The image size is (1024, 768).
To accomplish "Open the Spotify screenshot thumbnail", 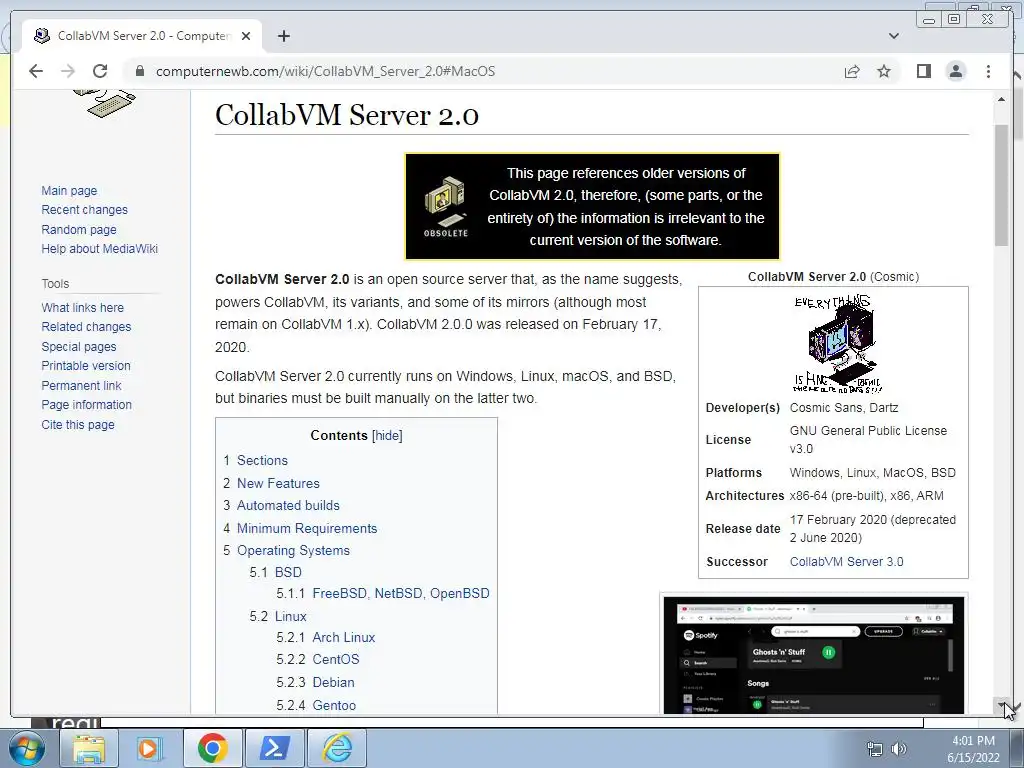I will 814,656.
